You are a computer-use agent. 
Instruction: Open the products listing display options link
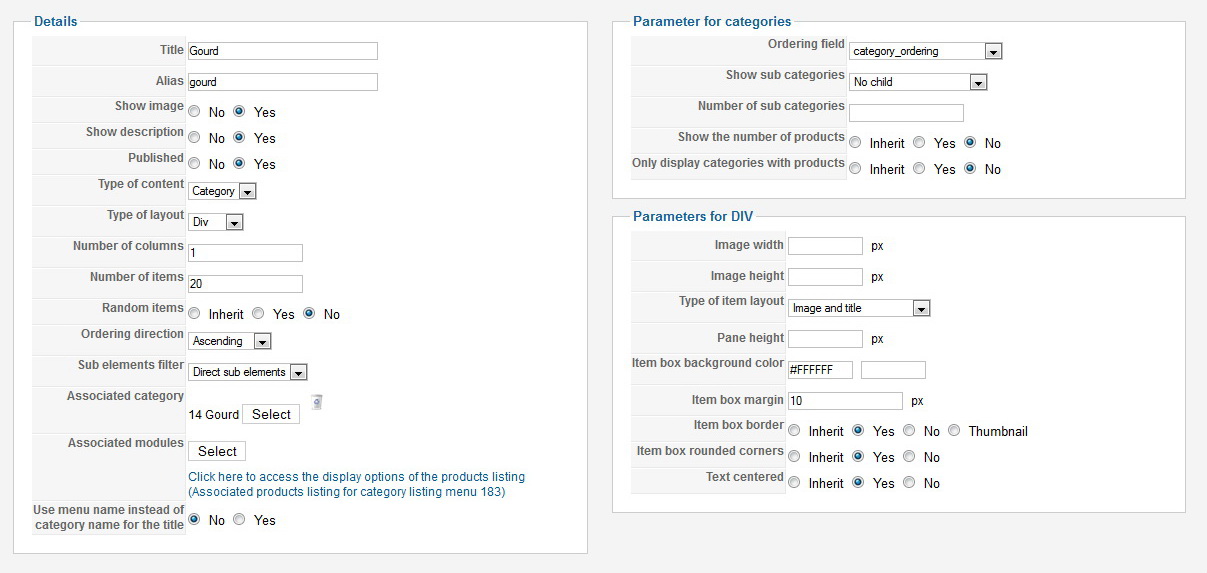click(x=356, y=484)
